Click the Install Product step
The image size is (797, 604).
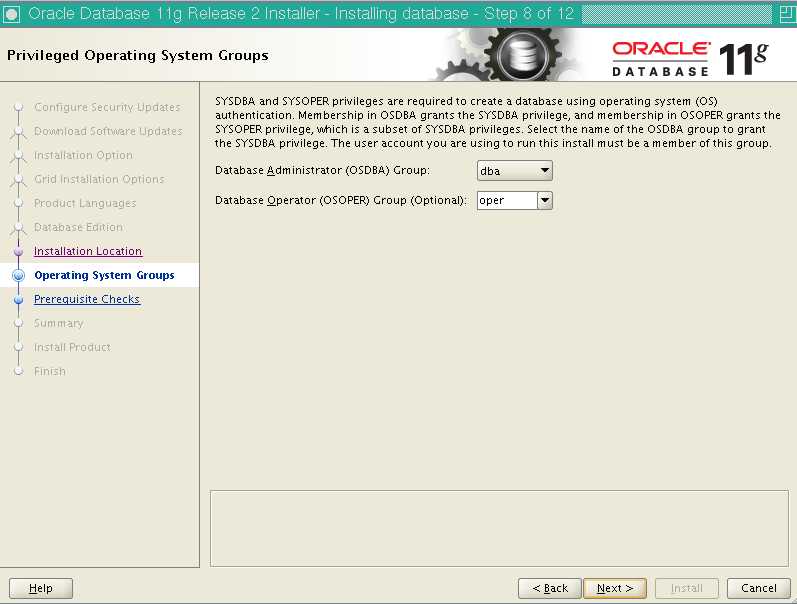(x=72, y=347)
